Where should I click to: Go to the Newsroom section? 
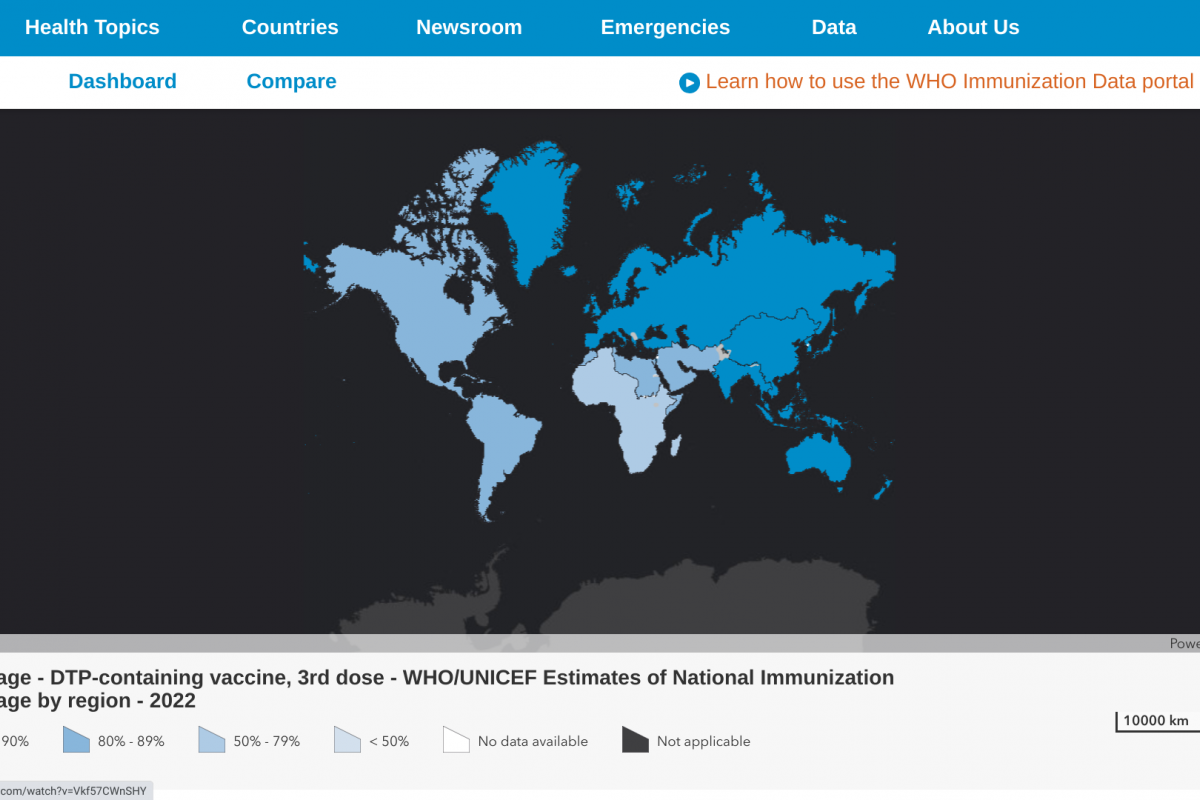[x=469, y=28]
